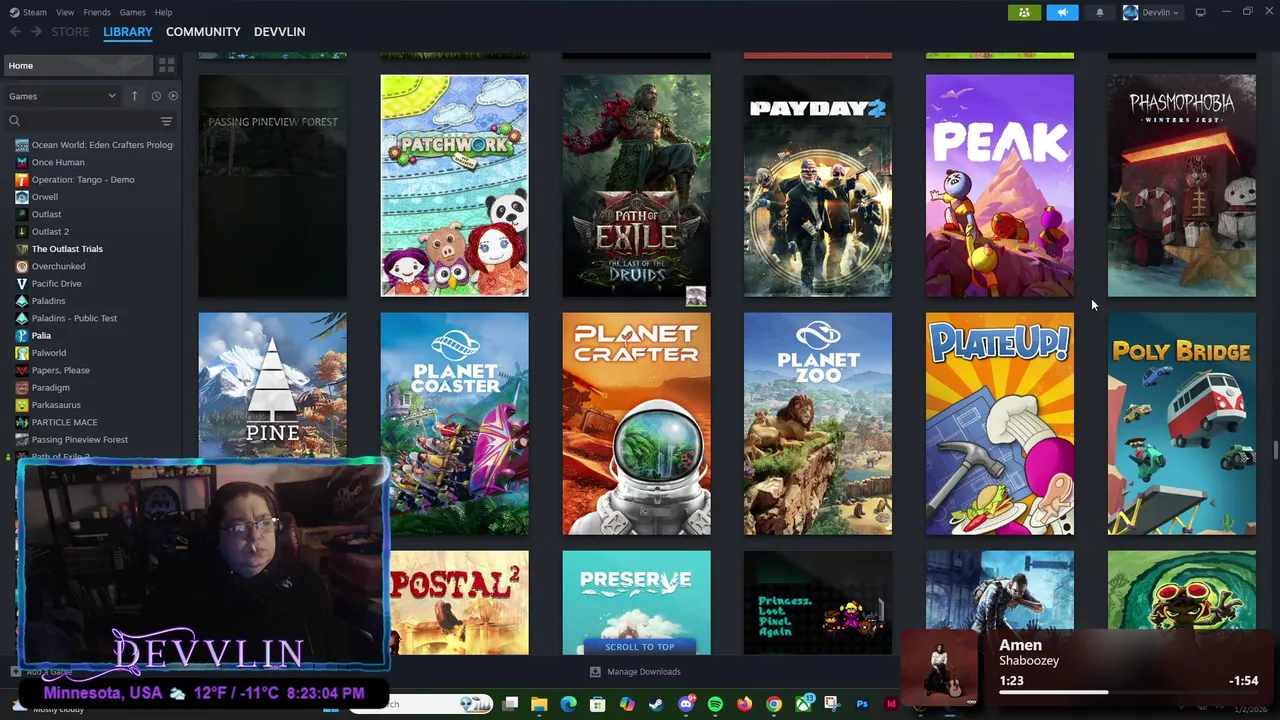Go forward with the right arrow
The height and width of the screenshot is (720, 1280).
pyautogui.click(x=36, y=32)
